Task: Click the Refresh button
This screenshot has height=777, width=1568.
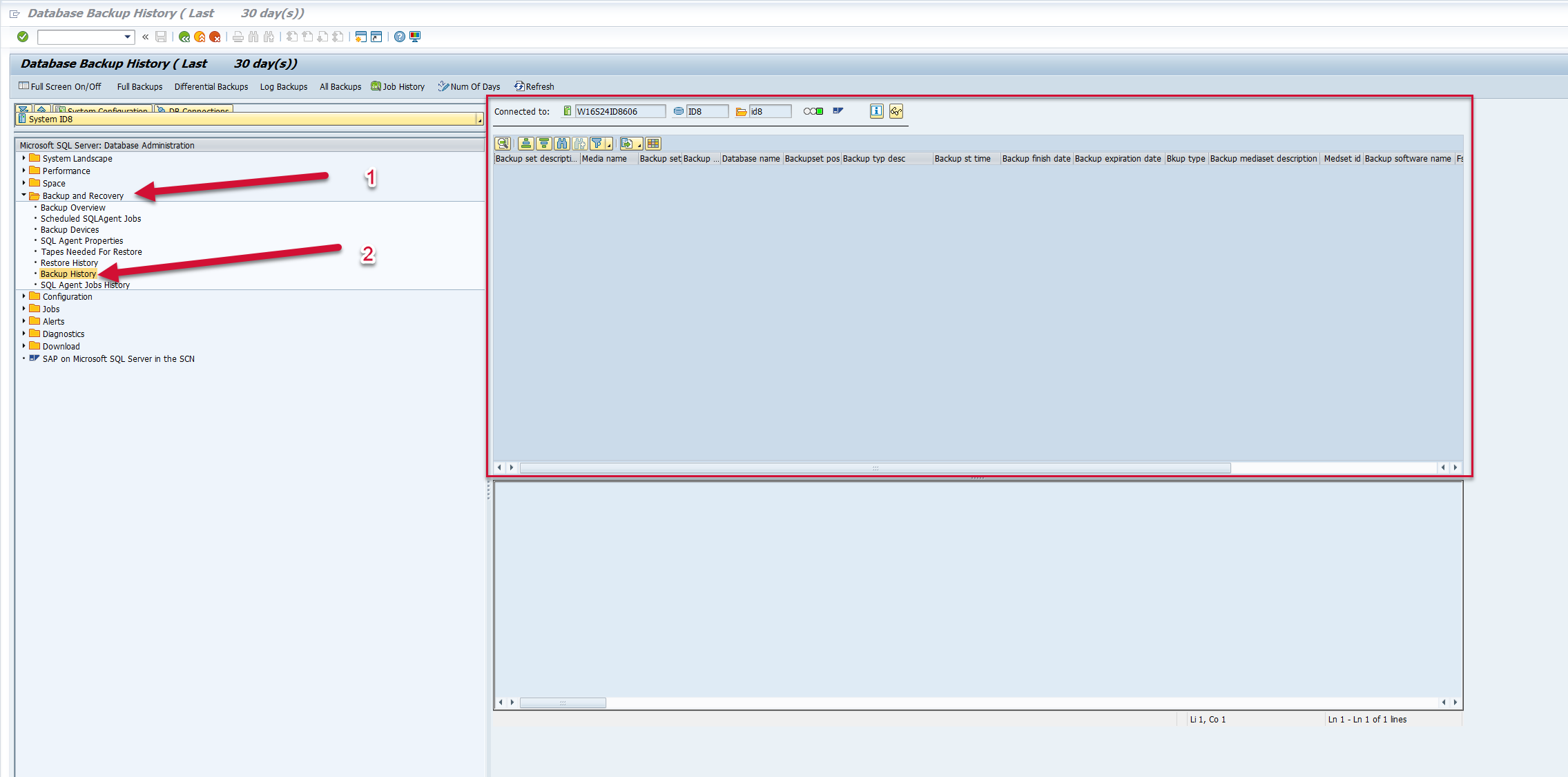Action: 538,86
